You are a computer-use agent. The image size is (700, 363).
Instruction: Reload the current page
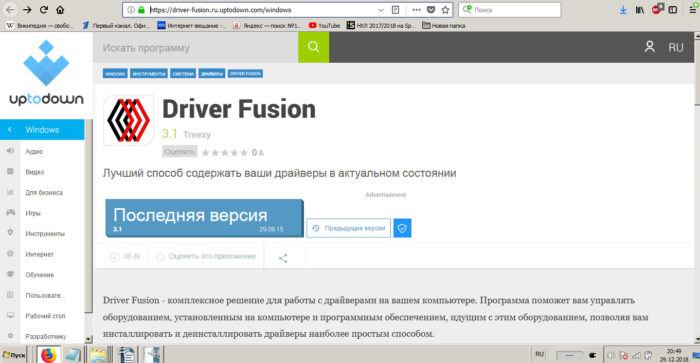click(x=44, y=9)
